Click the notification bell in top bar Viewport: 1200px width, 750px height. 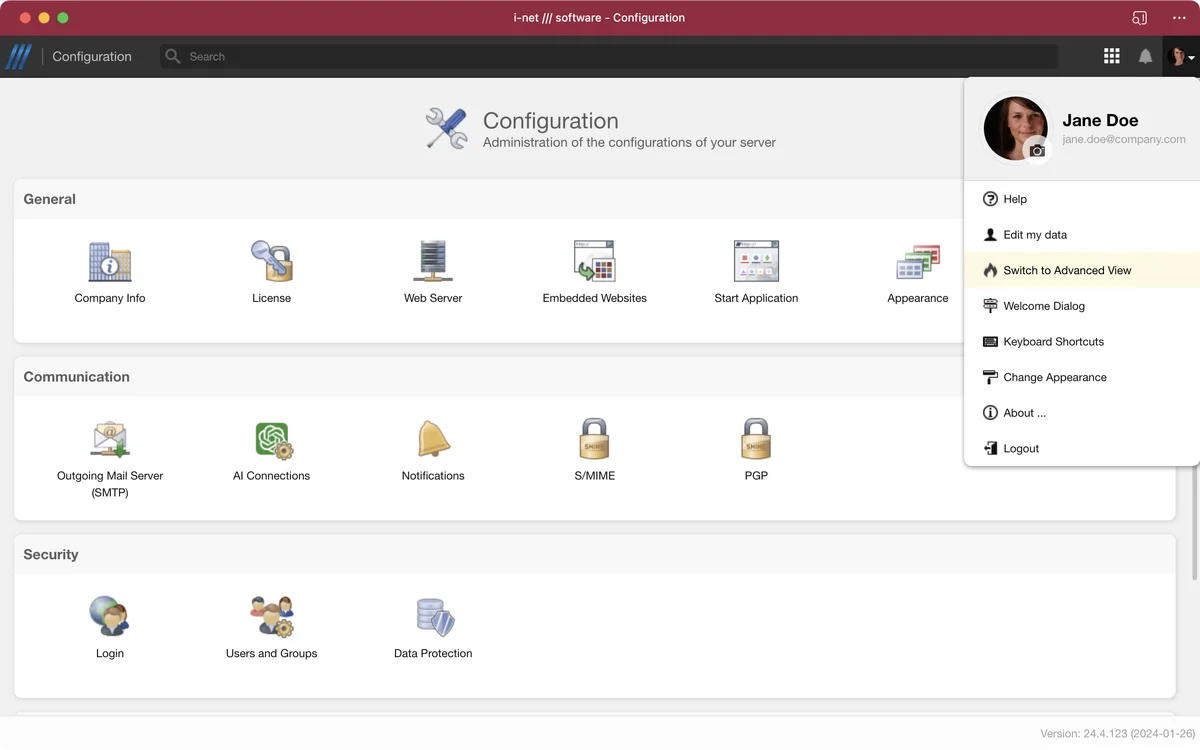pyautogui.click(x=1145, y=57)
